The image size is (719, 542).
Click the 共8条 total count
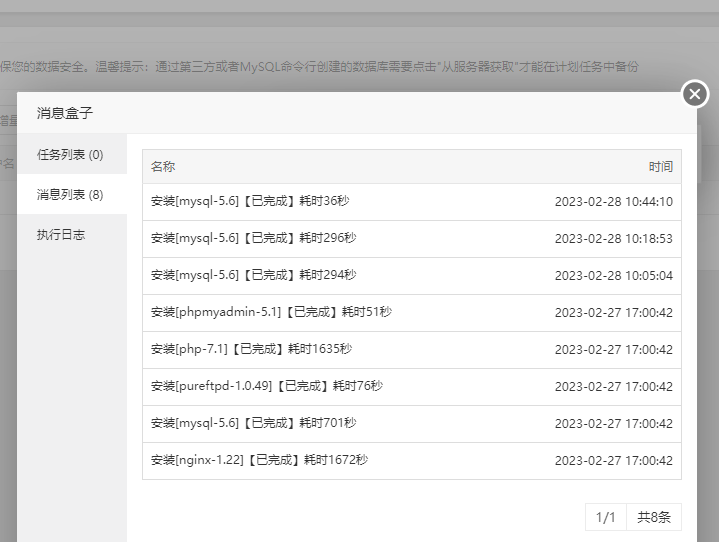tap(654, 517)
